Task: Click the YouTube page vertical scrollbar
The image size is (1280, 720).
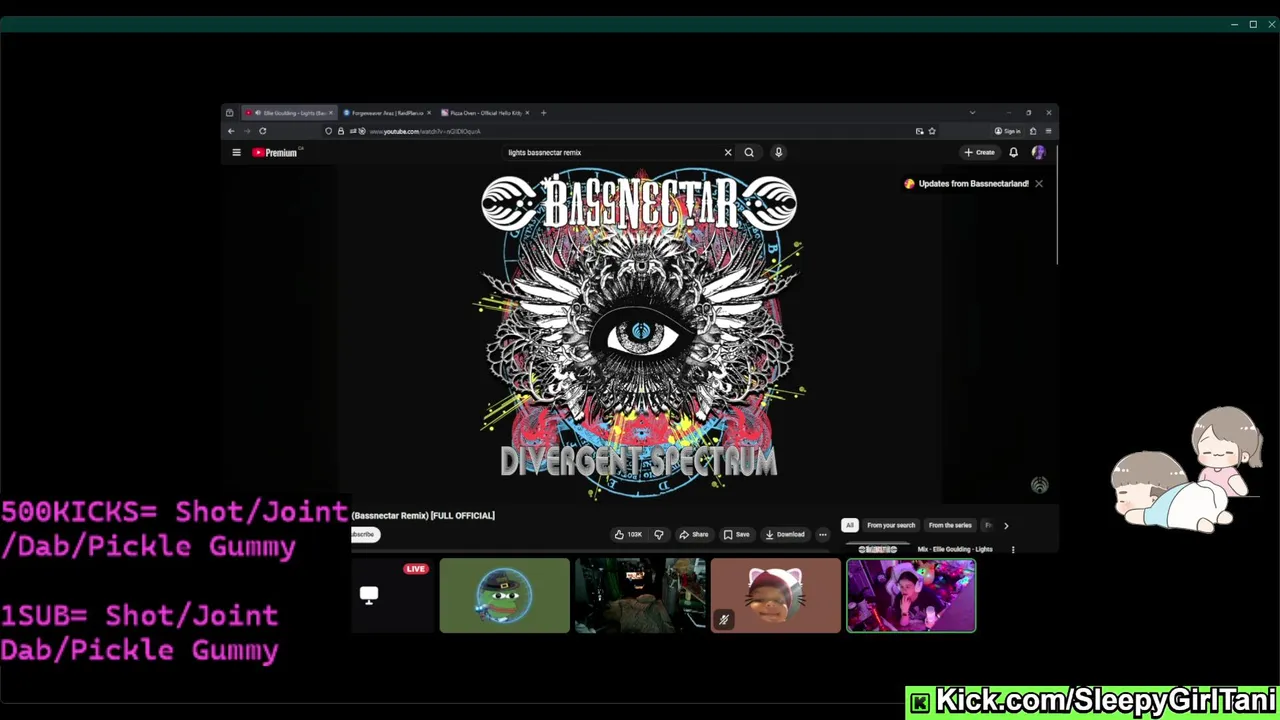Action: [x=1057, y=205]
